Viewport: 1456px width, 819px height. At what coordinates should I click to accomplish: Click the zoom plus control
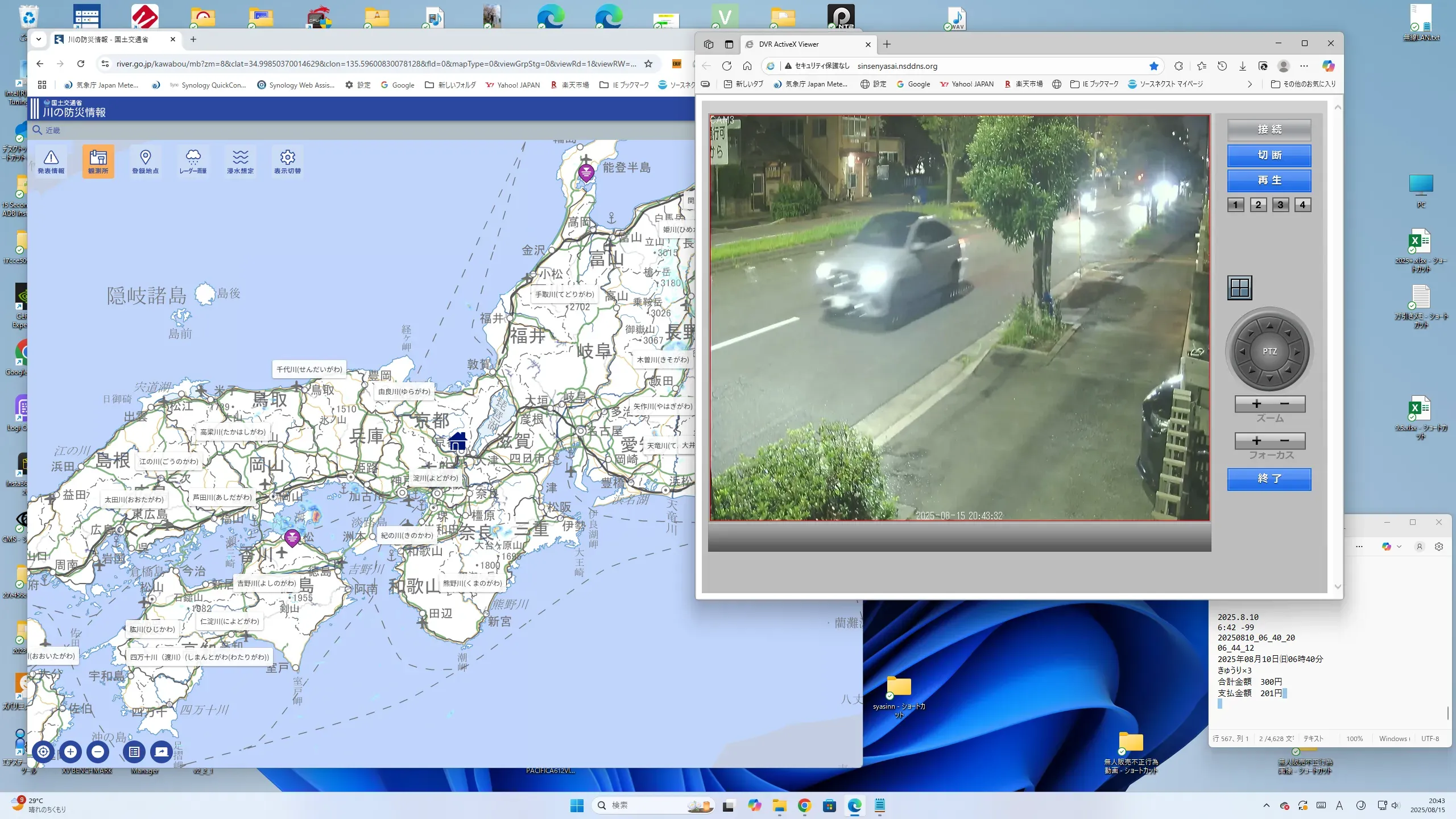point(1256,404)
